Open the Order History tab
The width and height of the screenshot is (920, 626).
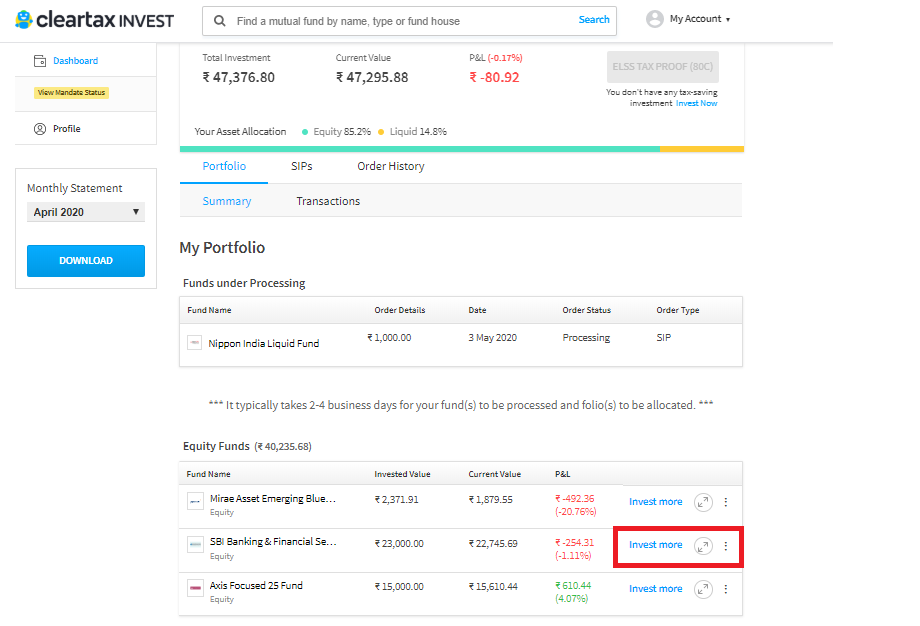click(391, 166)
